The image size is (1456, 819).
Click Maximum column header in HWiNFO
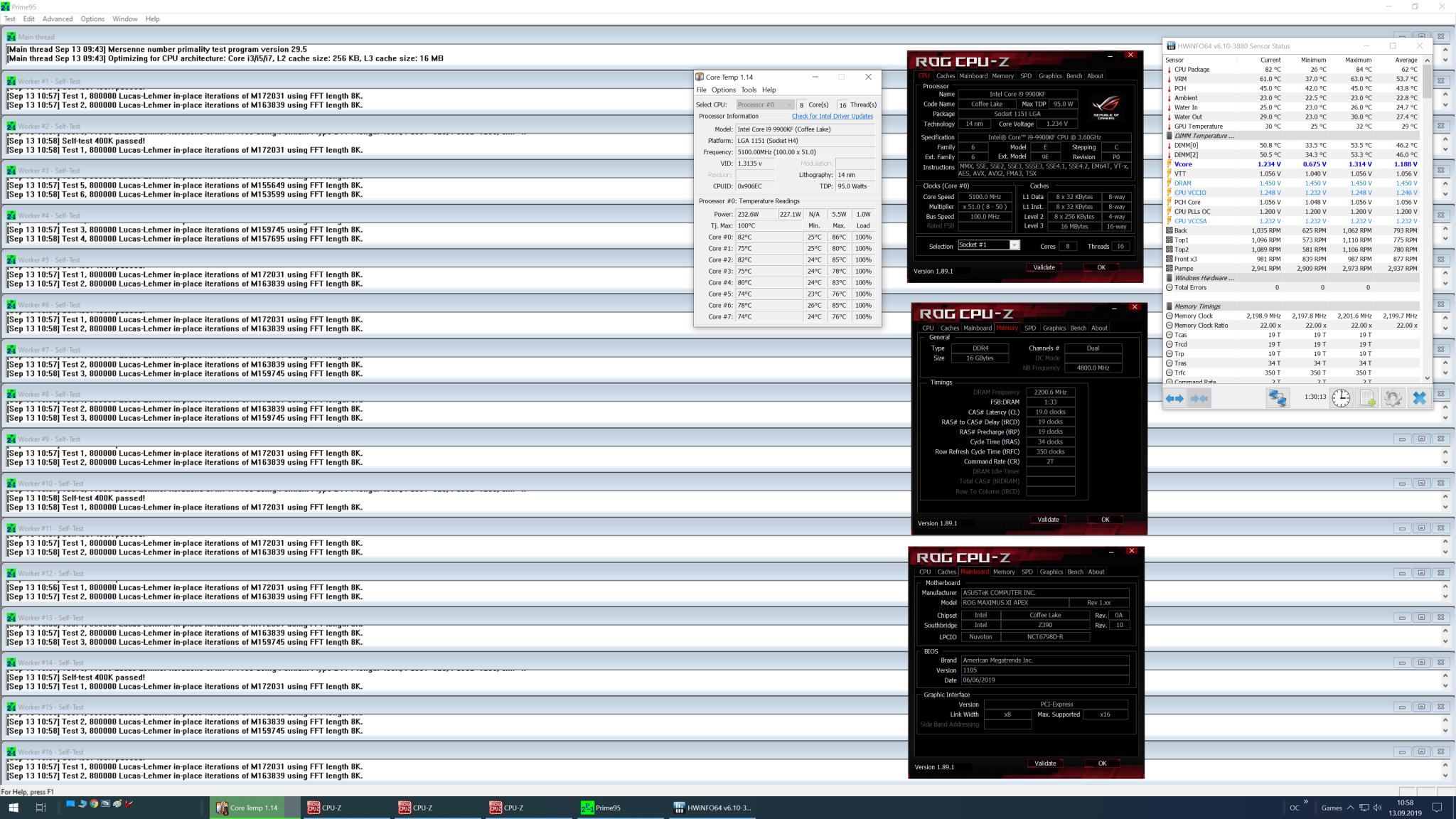tap(1359, 60)
